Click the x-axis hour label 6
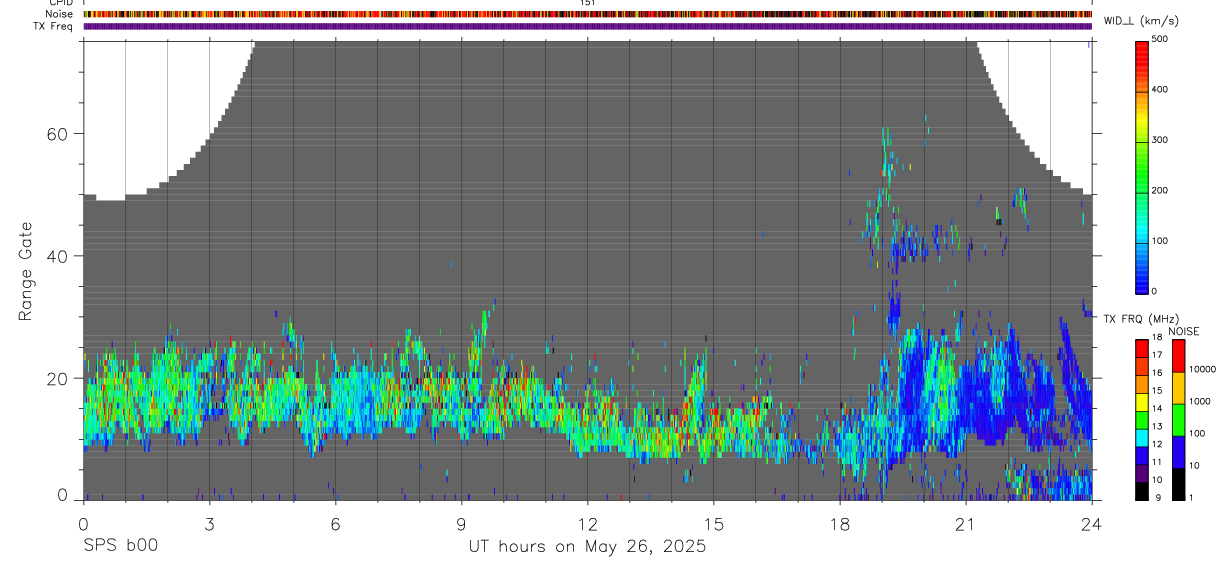 pyautogui.click(x=335, y=523)
